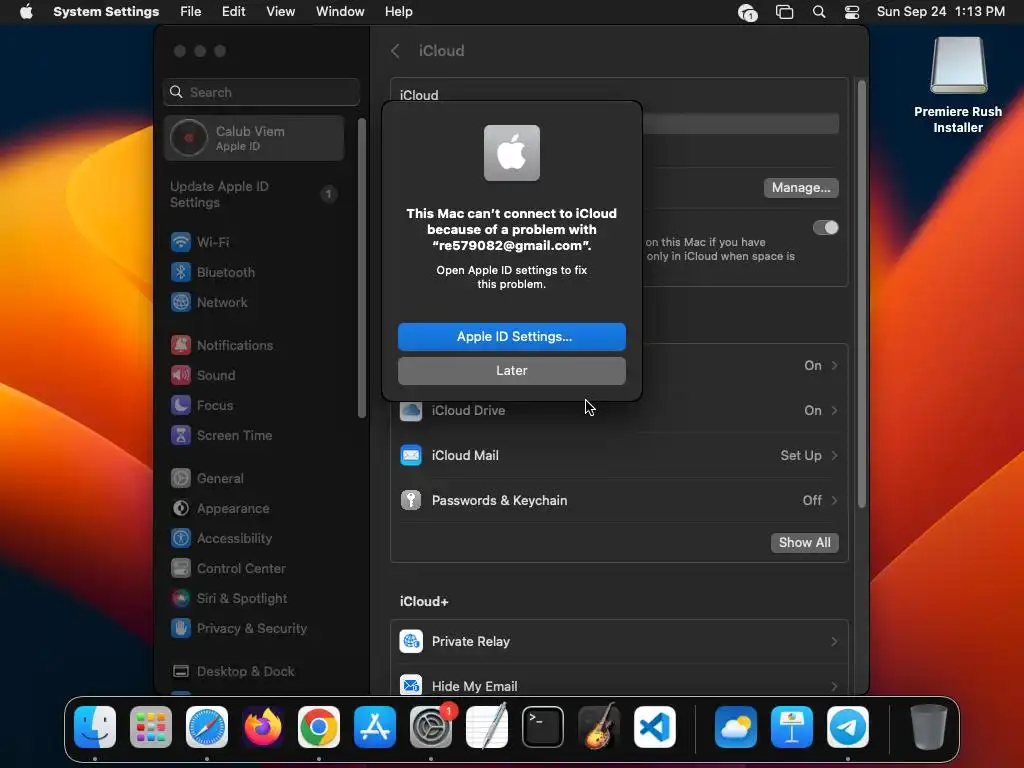
Task: Expand Passwords & Keychain Off chevron
Action: click(x=835, y=500)
